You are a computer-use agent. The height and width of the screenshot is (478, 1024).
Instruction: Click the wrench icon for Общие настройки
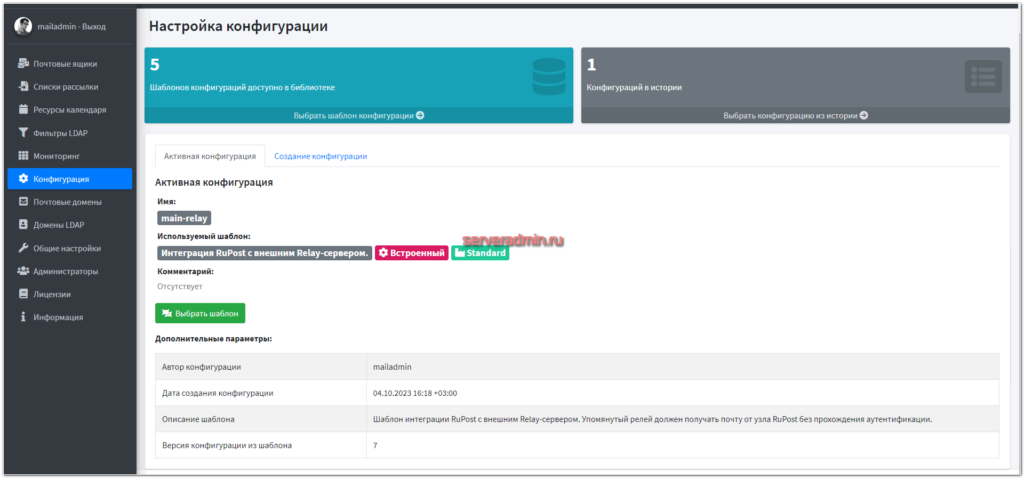(x=23, y=248)
